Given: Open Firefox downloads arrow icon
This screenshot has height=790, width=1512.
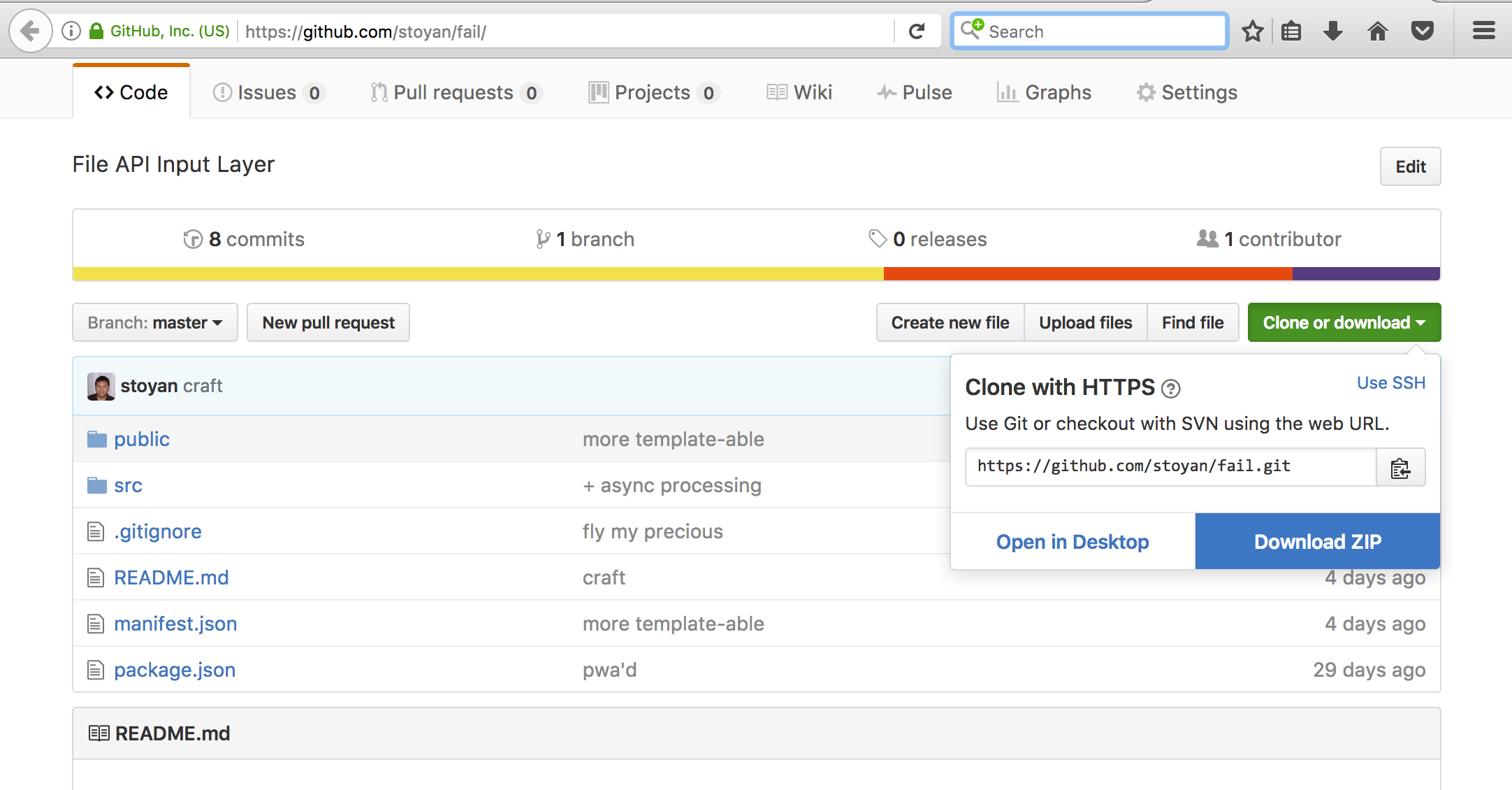Looking at the screenshot, I should (1333, 31).
